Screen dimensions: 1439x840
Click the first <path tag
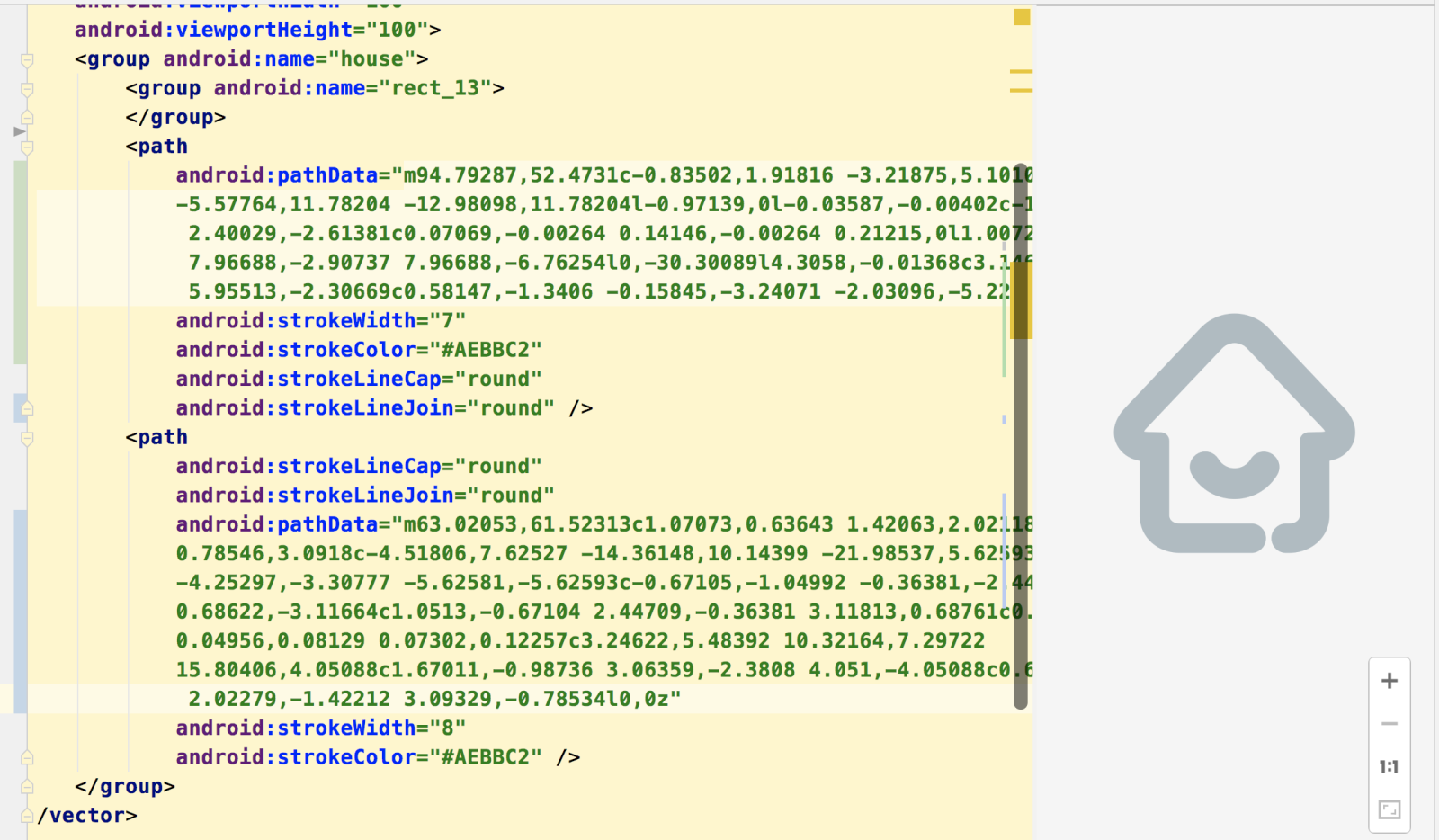(x=156, y=147)
